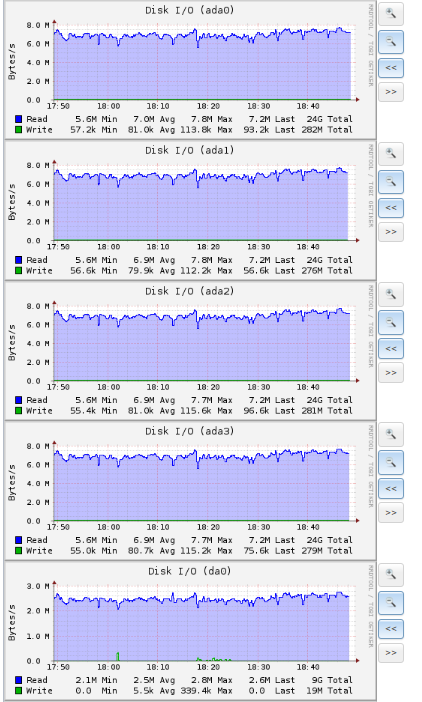Click the blue Read swatch under ada0

[x=18, y=119]
